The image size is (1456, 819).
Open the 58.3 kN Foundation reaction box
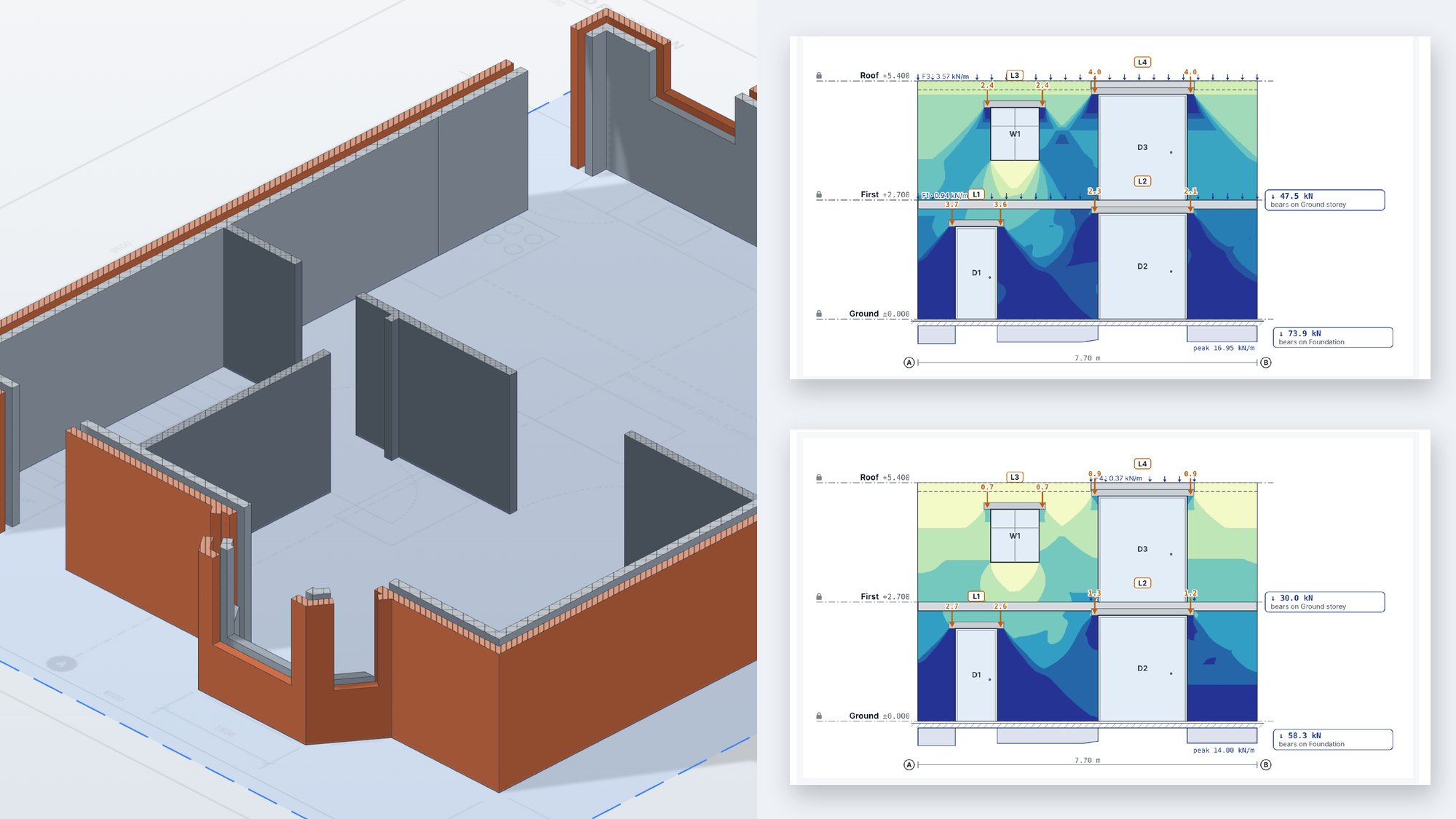[1333, 740]
